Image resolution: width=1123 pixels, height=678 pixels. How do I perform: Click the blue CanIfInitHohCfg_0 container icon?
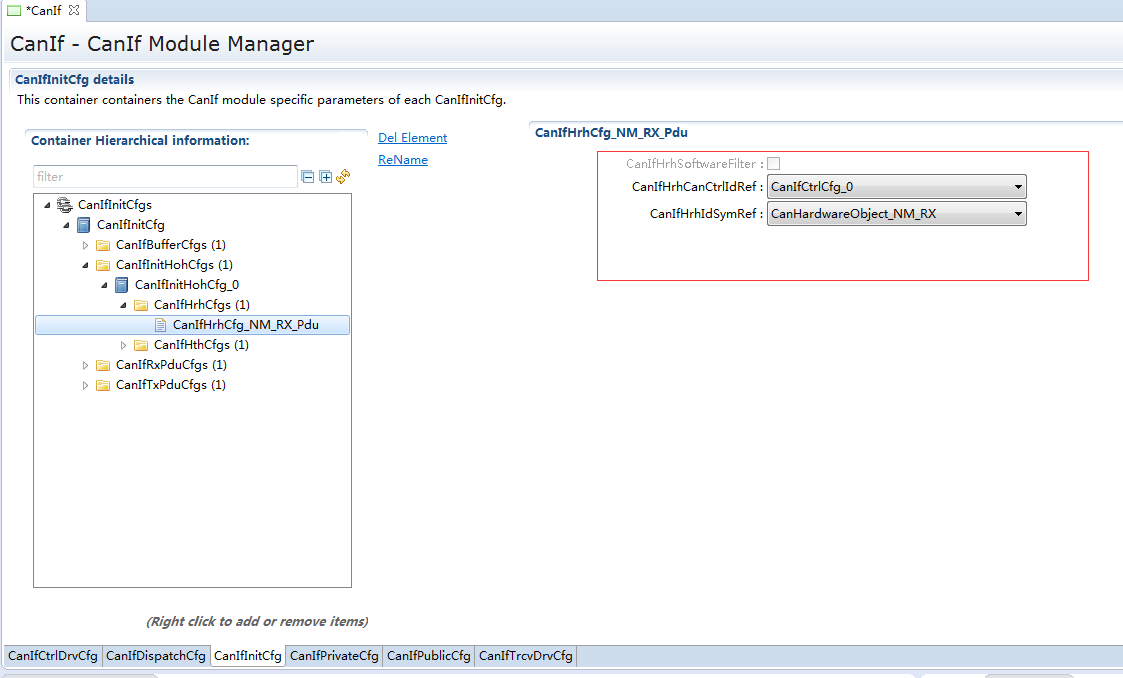122,285
